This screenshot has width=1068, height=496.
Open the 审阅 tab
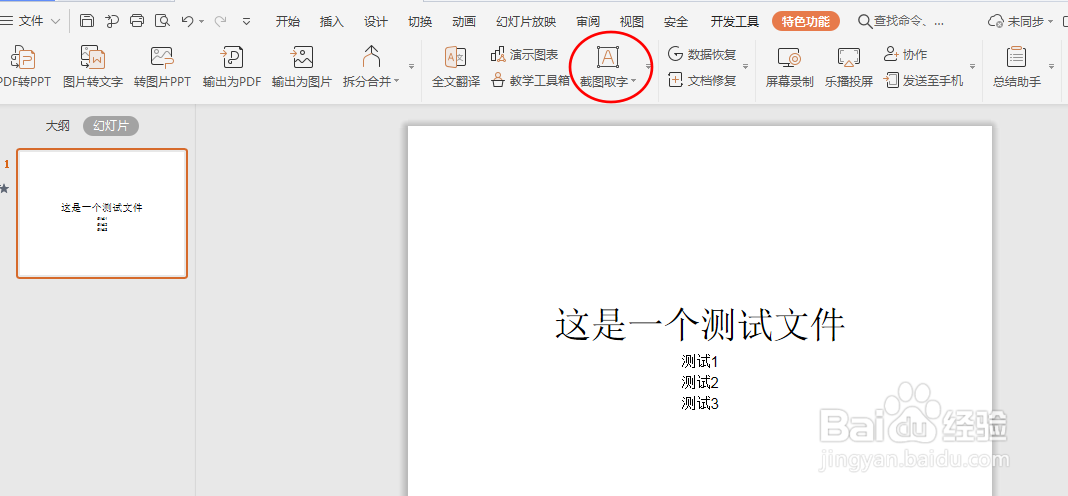(x=588, y=22)
